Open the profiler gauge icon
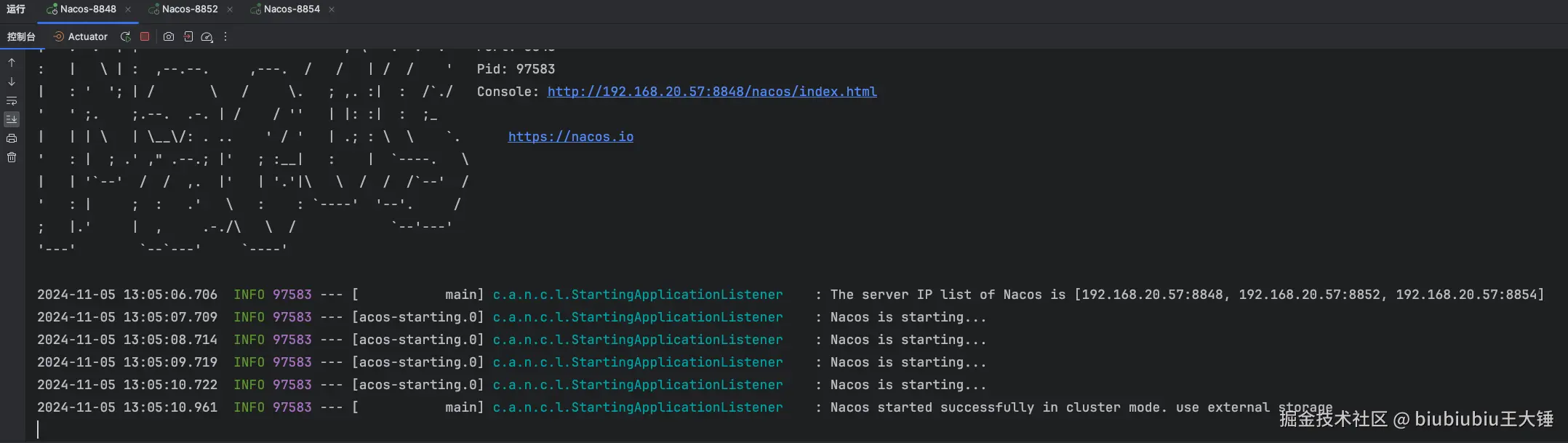This screenshot has height=443, width=1568. click(x=207, y=37)
